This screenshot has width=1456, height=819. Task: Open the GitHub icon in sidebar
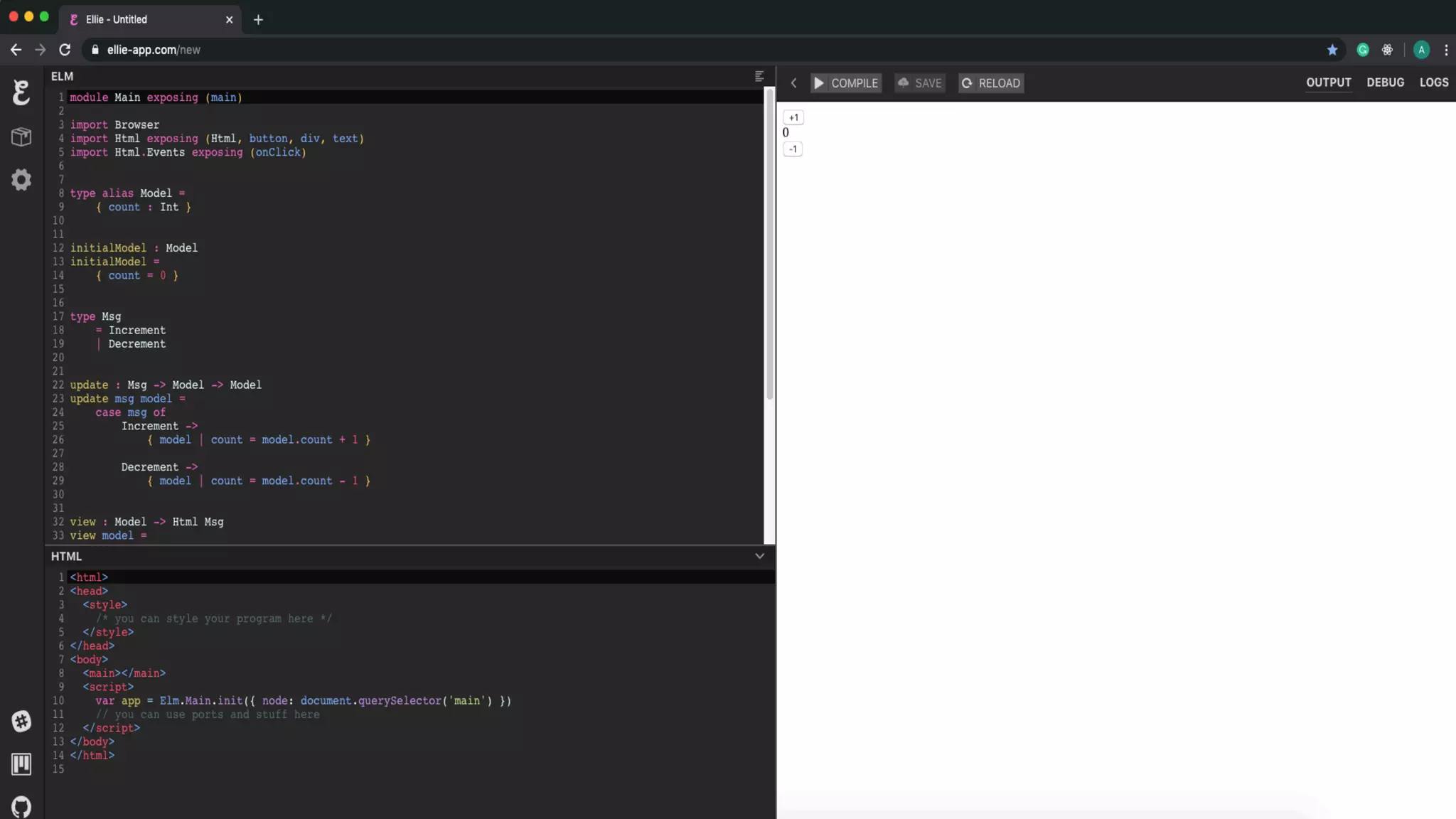click(21, 806)
